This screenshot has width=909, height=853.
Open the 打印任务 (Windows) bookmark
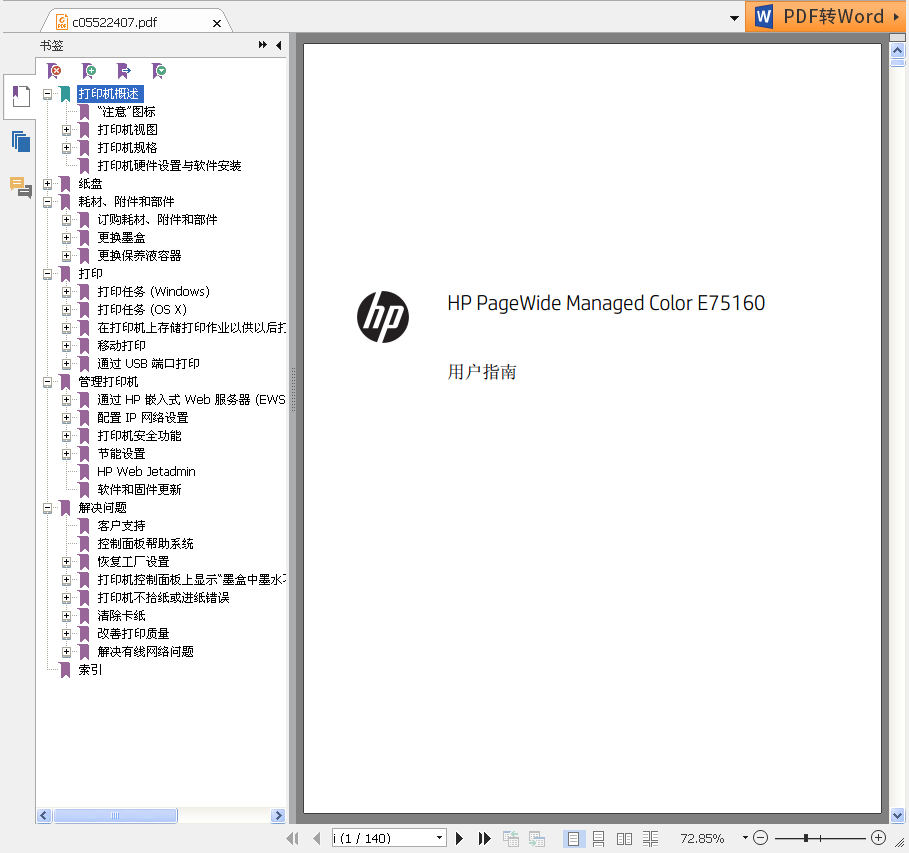154,292
